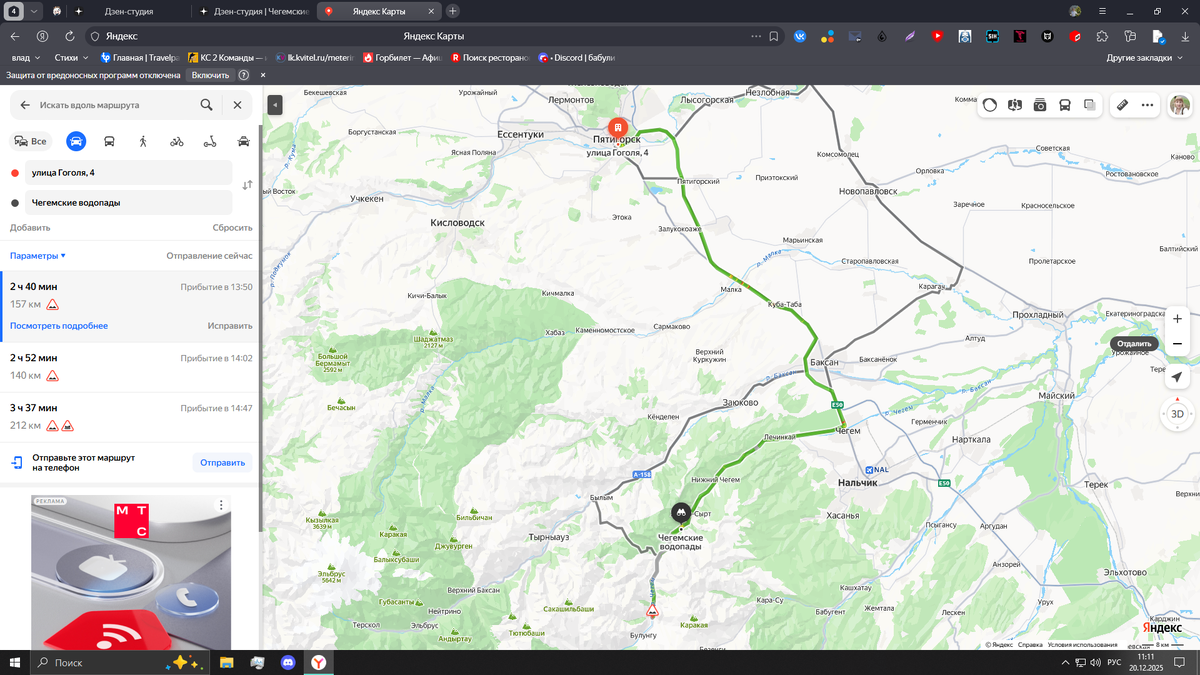1200x675 pixels.
Task: Toggle the street photos camera icon
Action: [x=1040, y=105]
